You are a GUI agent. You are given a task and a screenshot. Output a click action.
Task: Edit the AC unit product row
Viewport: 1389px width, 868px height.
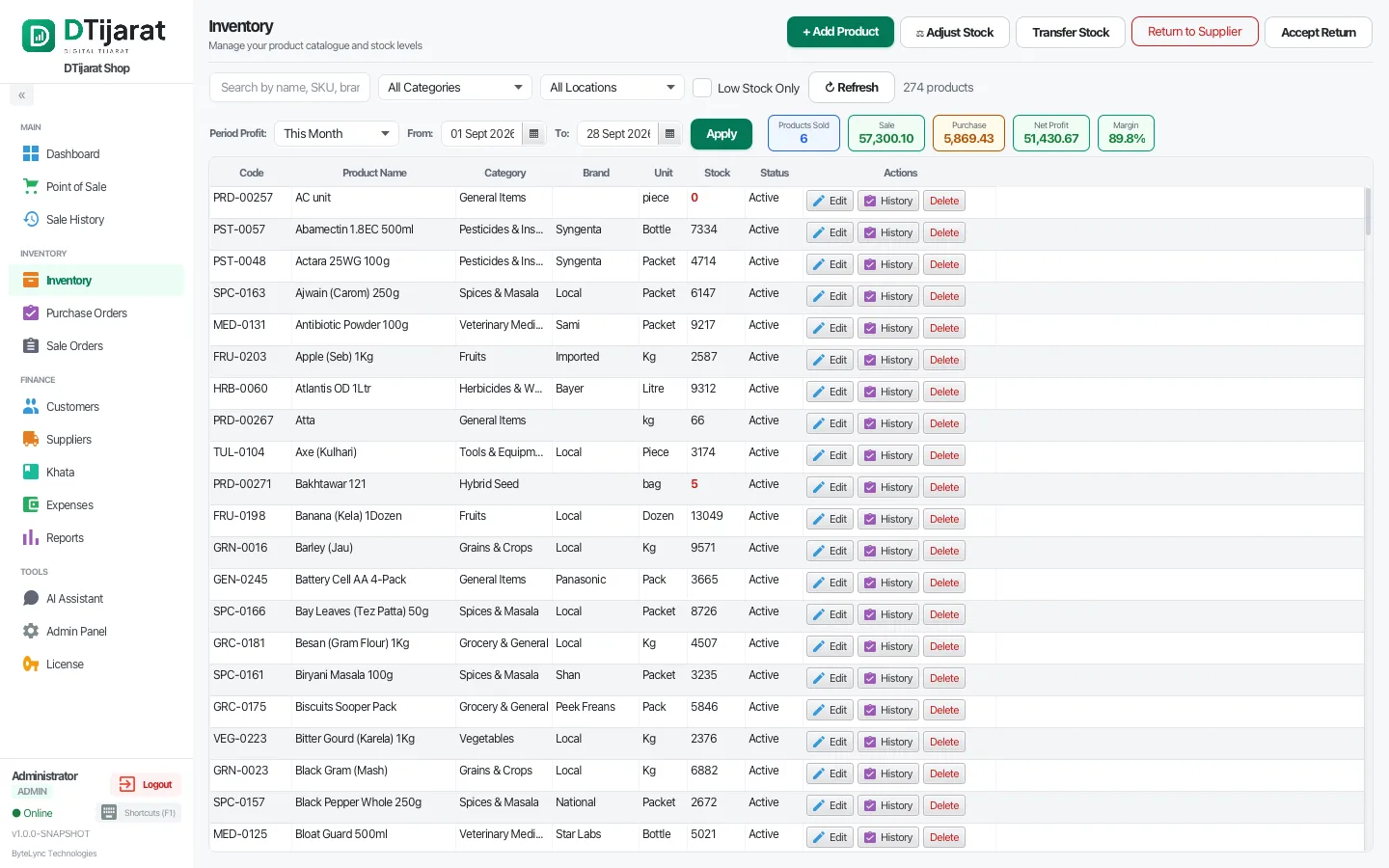tap(830, 201)
